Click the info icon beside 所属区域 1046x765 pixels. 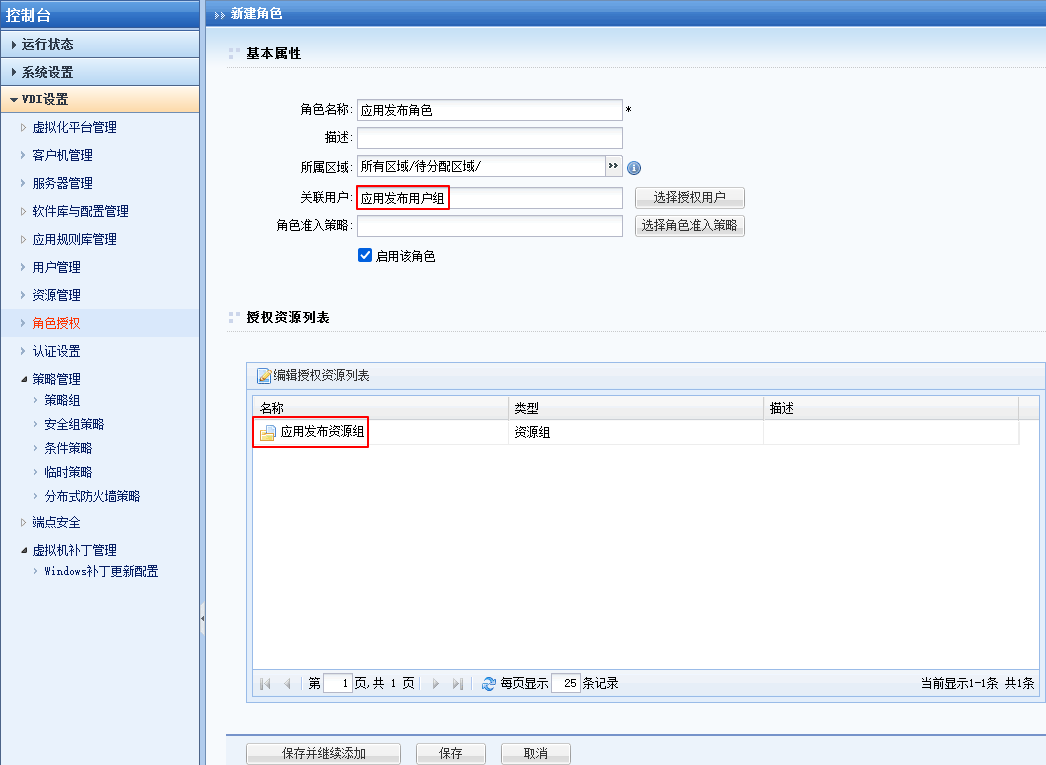[x=634, y=168]
